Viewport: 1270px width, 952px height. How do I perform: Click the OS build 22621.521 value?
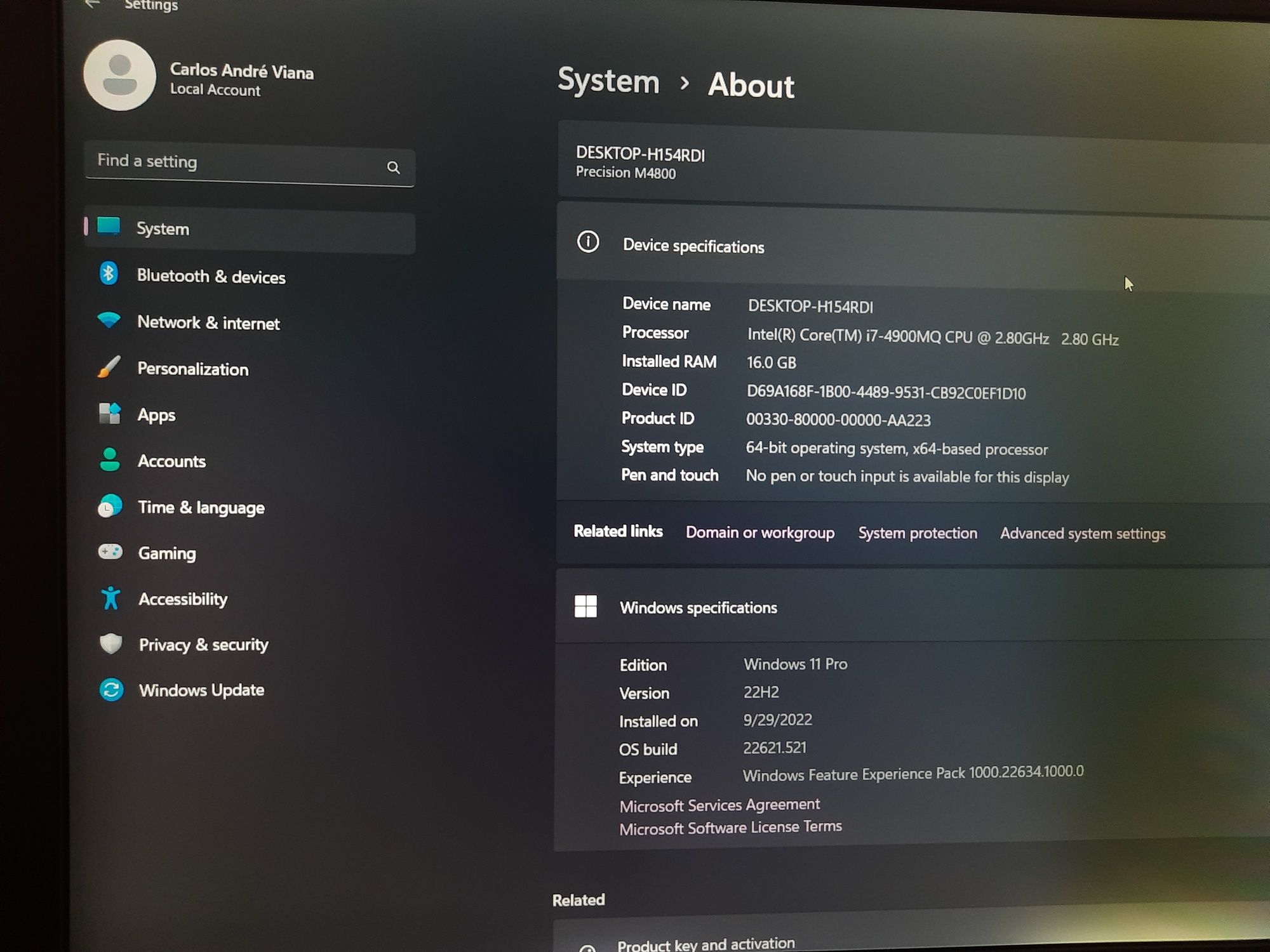[x=774, y=748]
